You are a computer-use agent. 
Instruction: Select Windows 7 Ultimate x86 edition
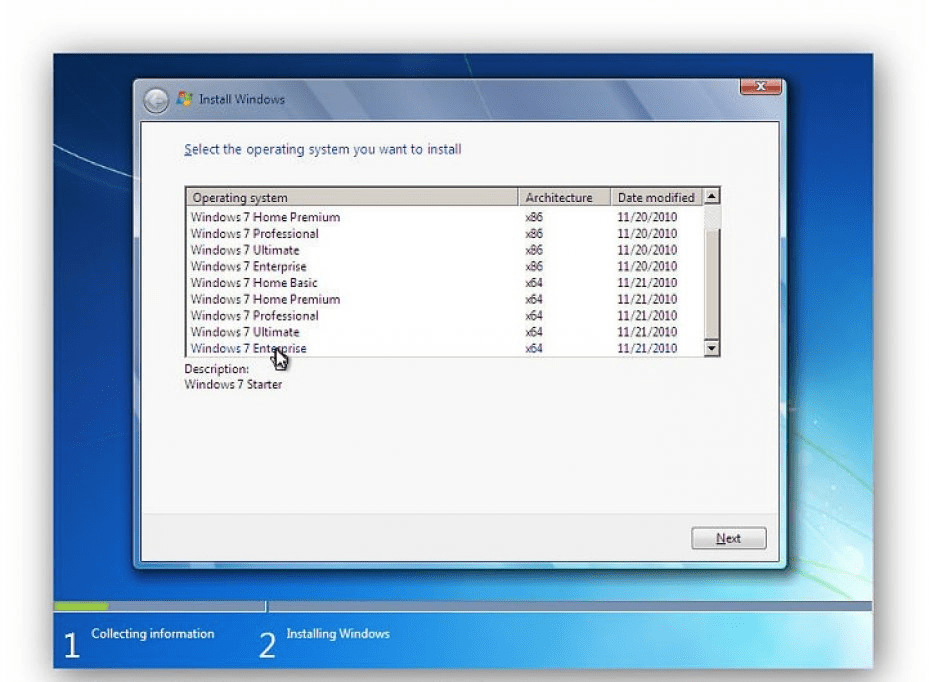(x=245, y=249)
